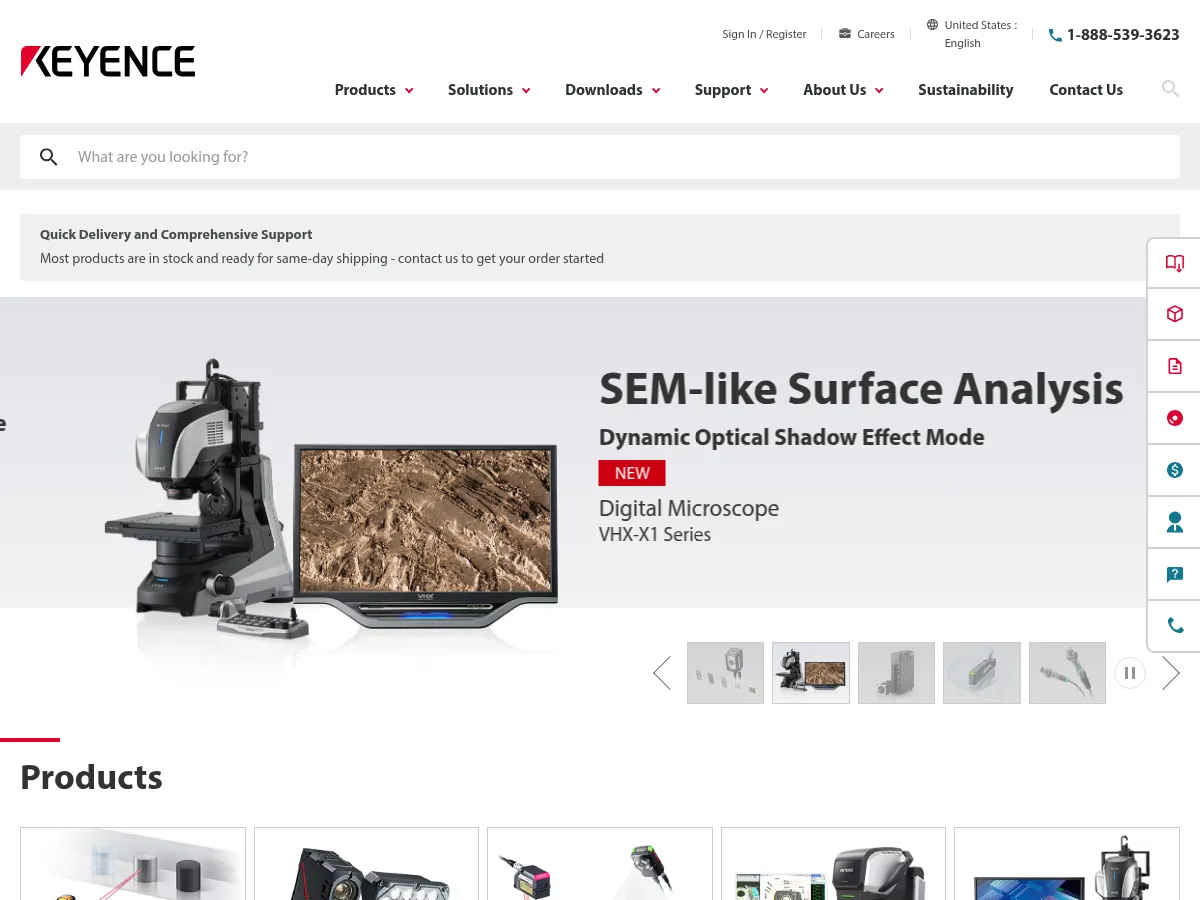Select the VHX microscope carousel thumbnail
This screenshot has width=1200, height=900.
tap(810, 672)
